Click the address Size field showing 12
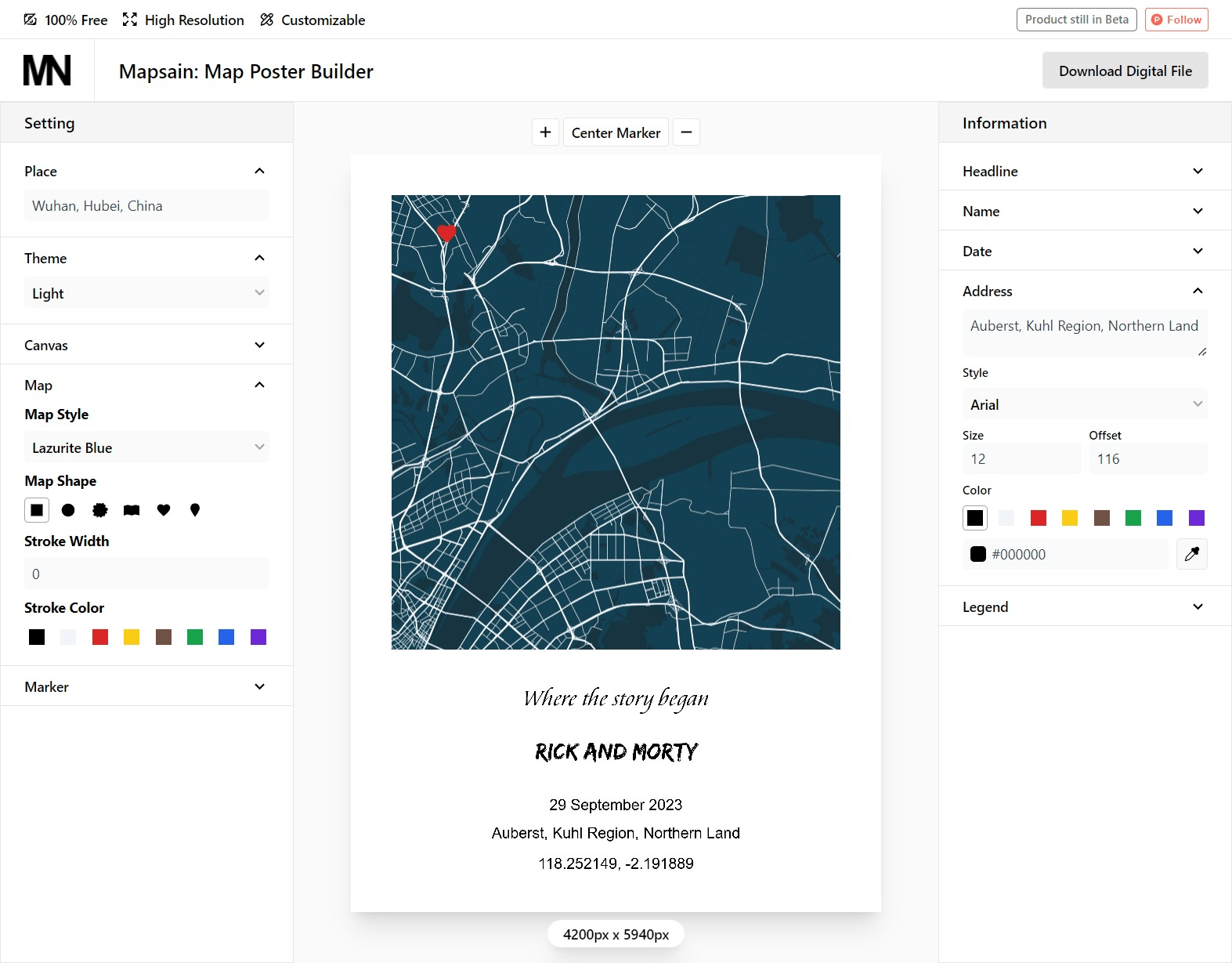The height and width of the screenshot is (963, 1232). [x=1021, y=458]
